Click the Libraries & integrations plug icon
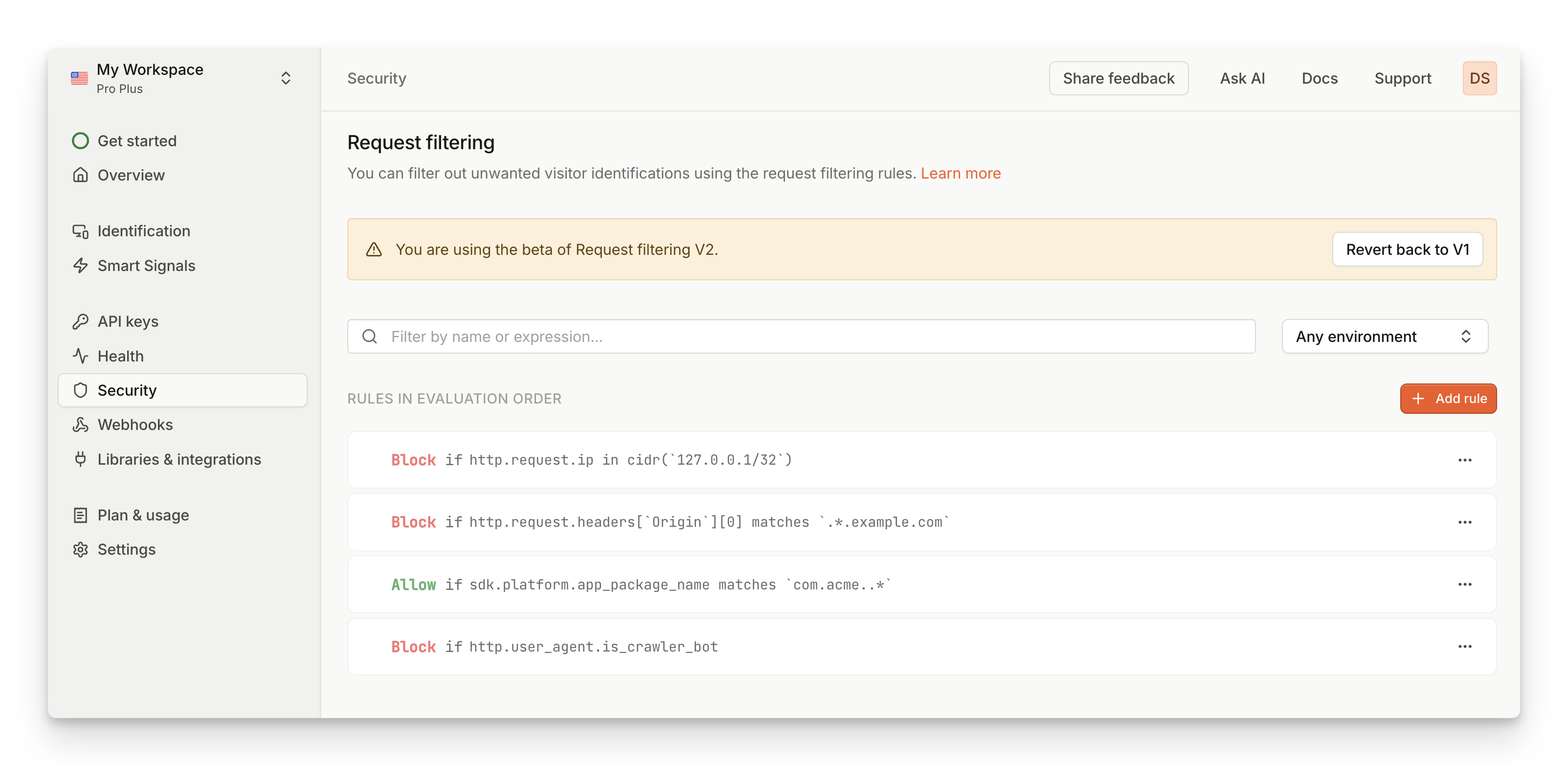The image size is (1568, 766). 80,459
